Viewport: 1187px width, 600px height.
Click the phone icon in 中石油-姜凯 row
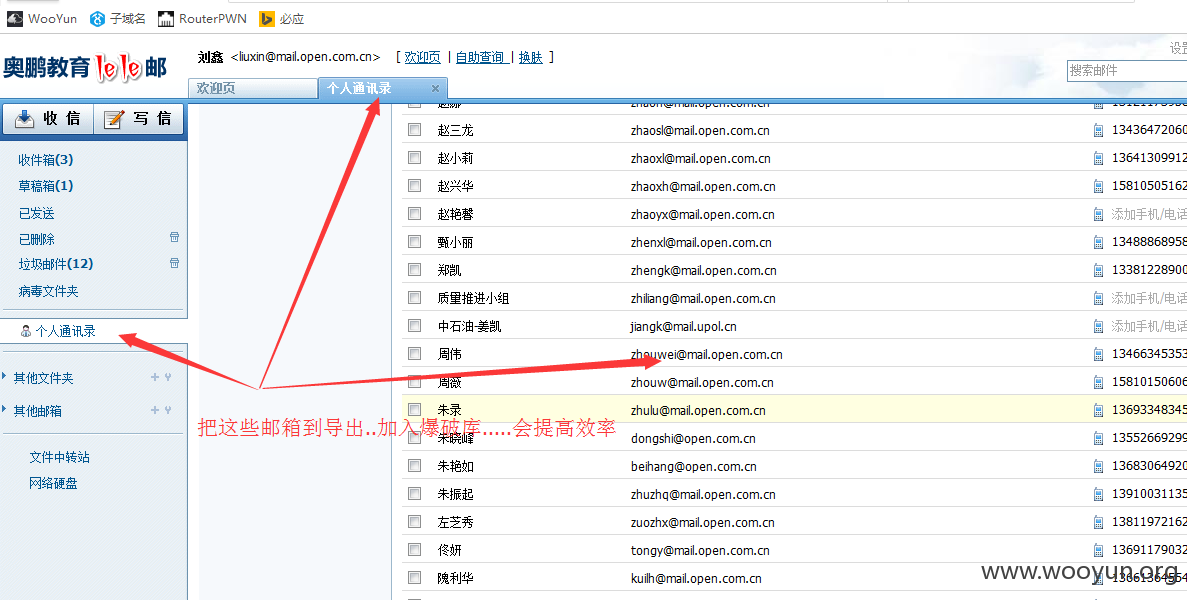1098,326
